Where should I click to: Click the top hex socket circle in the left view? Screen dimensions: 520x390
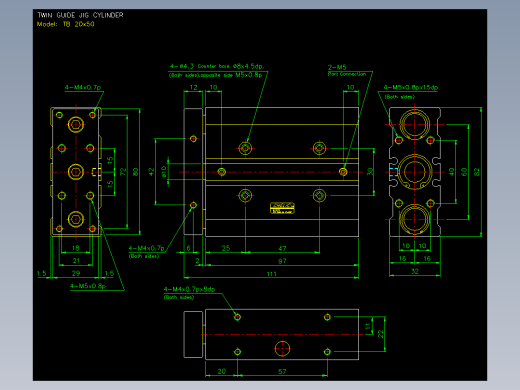76,124
